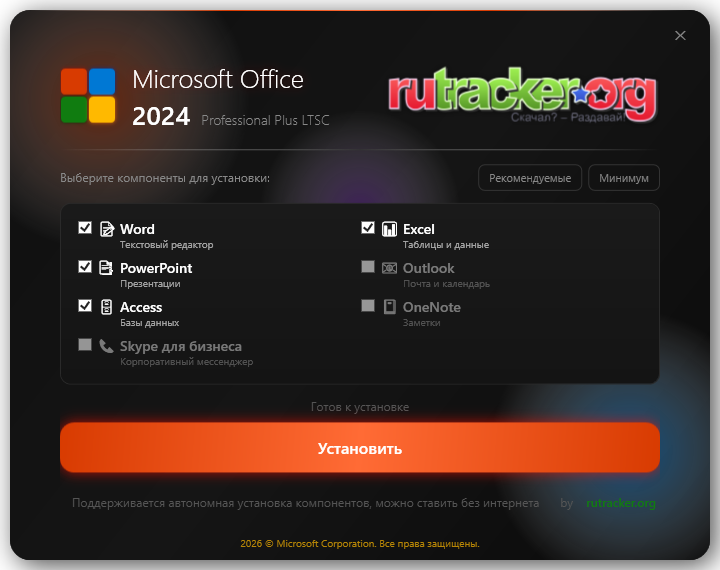Click the OneNote label text
This screenshot has width=720, height=570.
pyautogui.click(x=432, y=307)
